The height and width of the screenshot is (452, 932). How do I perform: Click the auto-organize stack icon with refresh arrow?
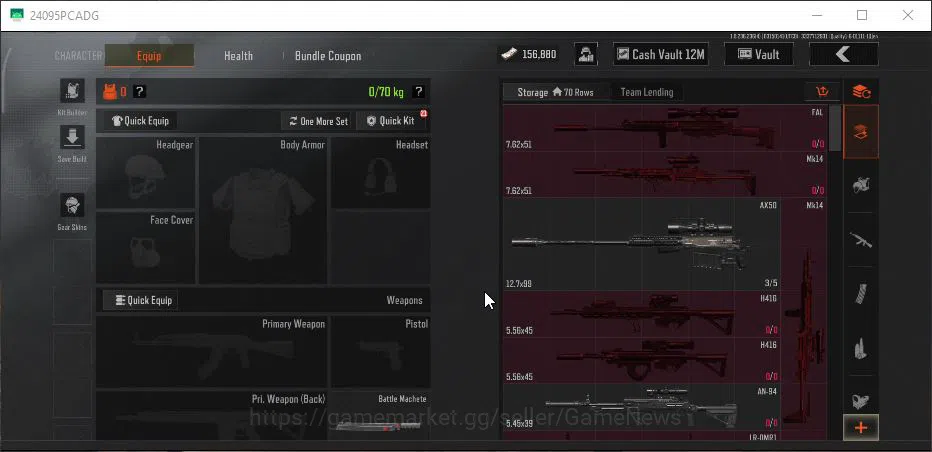pos(861,92)
